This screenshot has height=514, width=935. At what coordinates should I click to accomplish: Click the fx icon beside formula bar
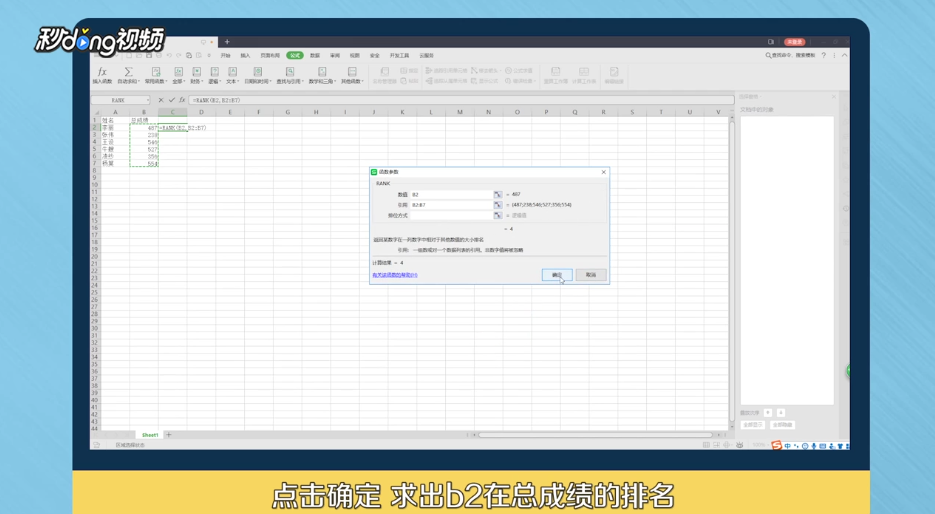point(182,100)
